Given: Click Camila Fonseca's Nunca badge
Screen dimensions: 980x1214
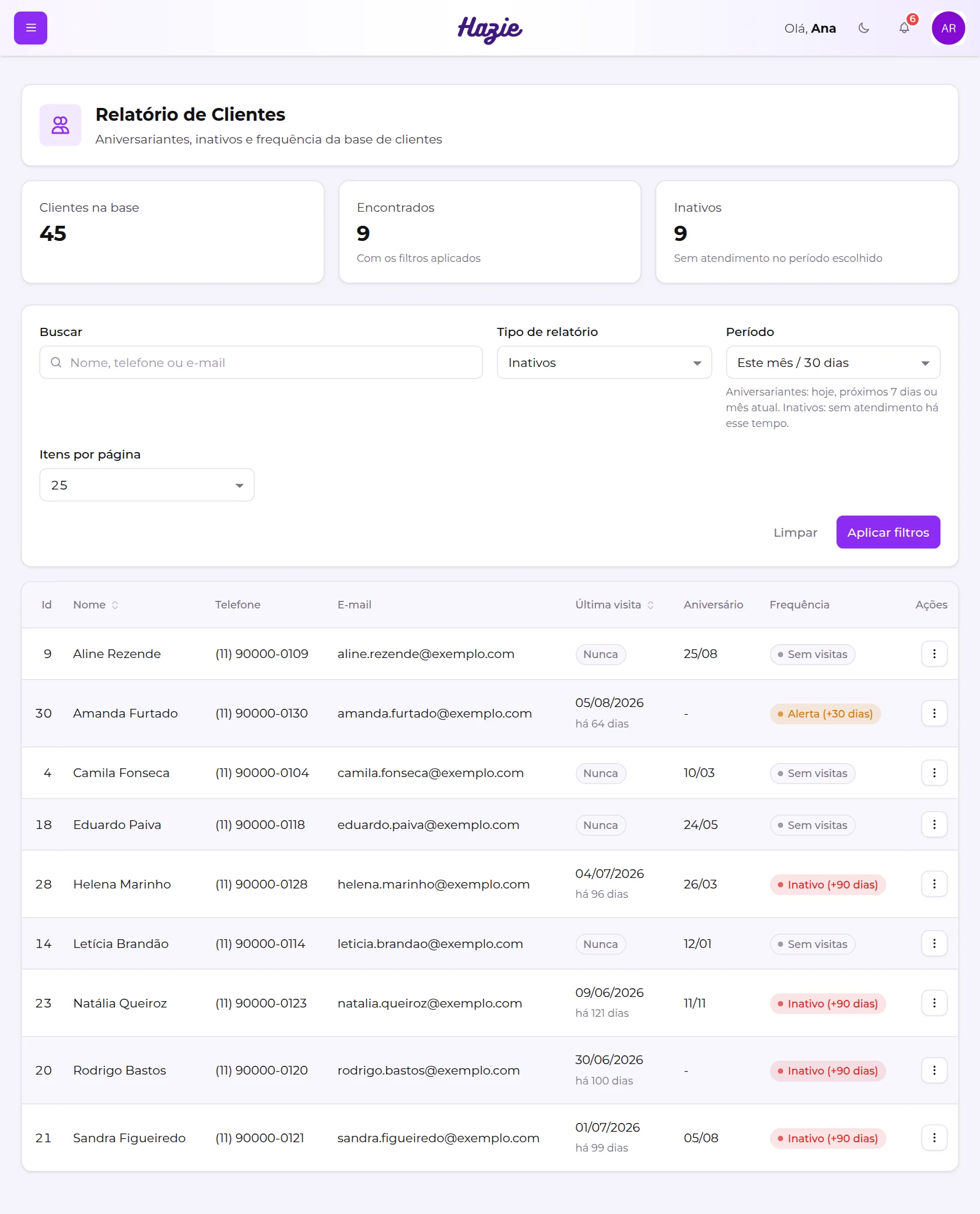Looking at the screenshot, I should pyautogui.click(x=600, y=773).
